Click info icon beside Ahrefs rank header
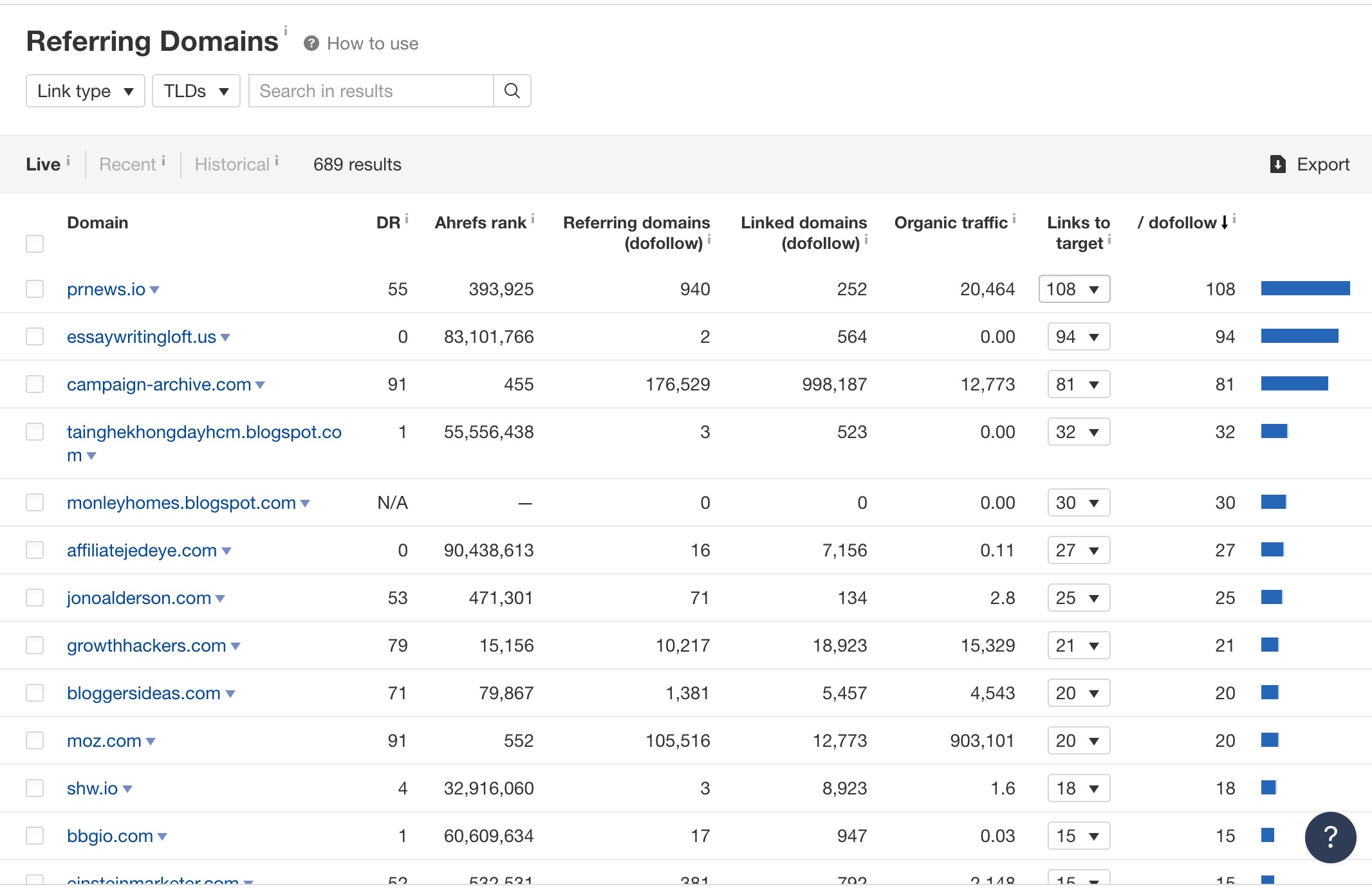 pos(533,218)
